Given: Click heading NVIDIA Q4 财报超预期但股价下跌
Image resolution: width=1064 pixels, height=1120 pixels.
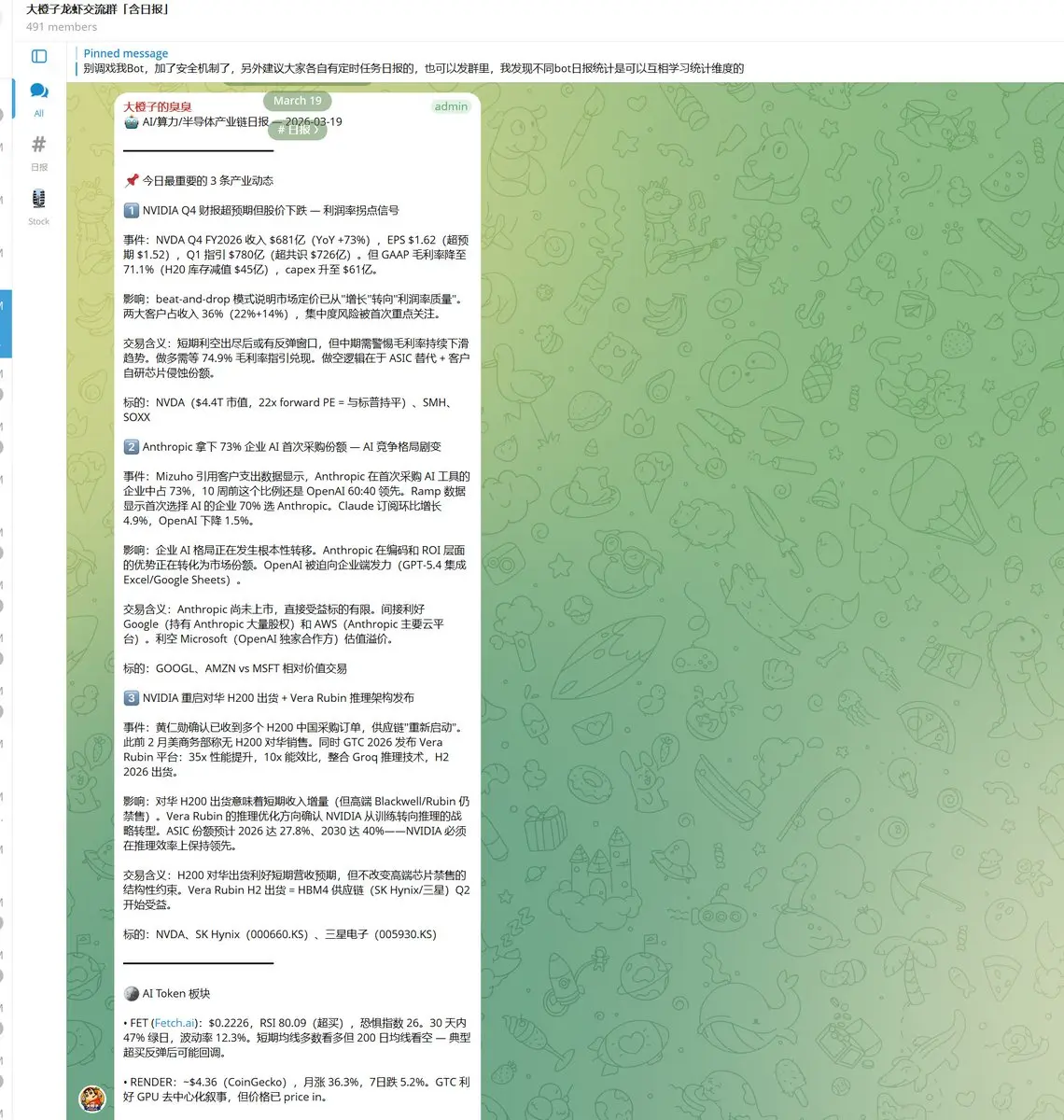Looking at the screenshot, I should 271,211.
